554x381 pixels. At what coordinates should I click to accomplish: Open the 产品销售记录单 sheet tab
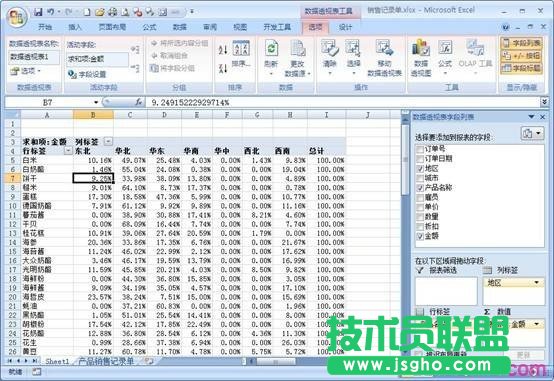(x=106, y=361)
